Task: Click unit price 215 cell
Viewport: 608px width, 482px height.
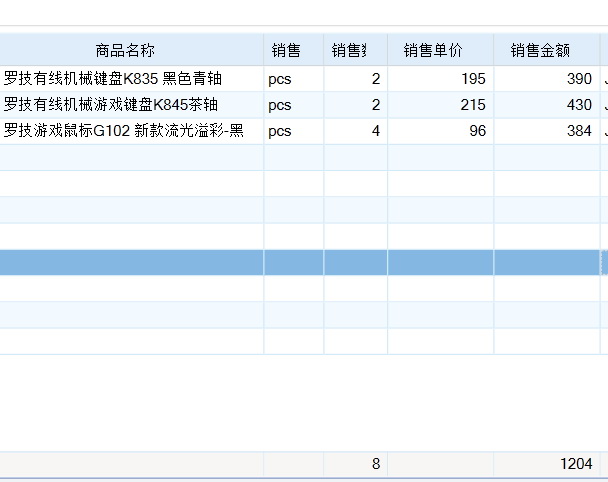Action: tap(440, 105)
